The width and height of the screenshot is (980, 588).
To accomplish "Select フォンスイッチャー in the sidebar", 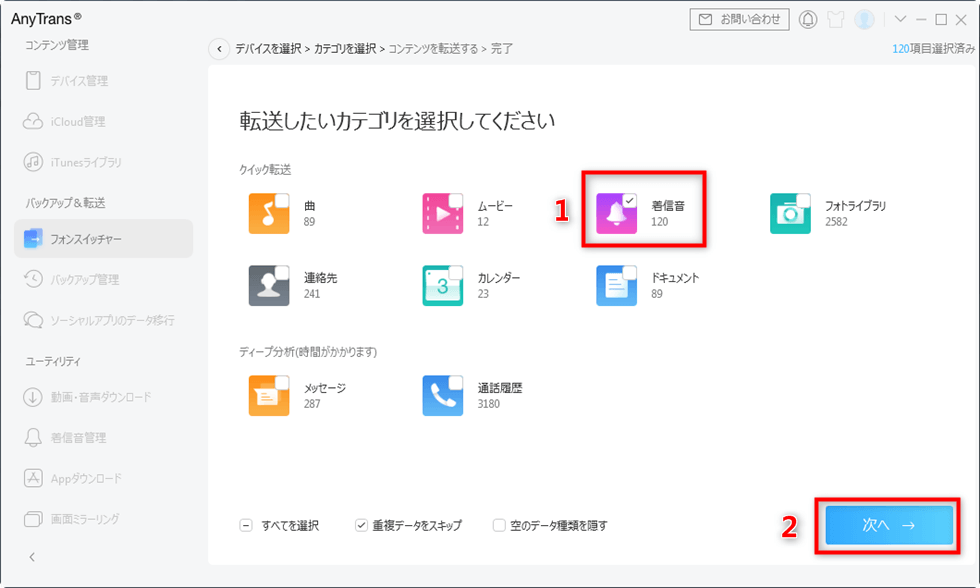I will [x=103, y=239].
